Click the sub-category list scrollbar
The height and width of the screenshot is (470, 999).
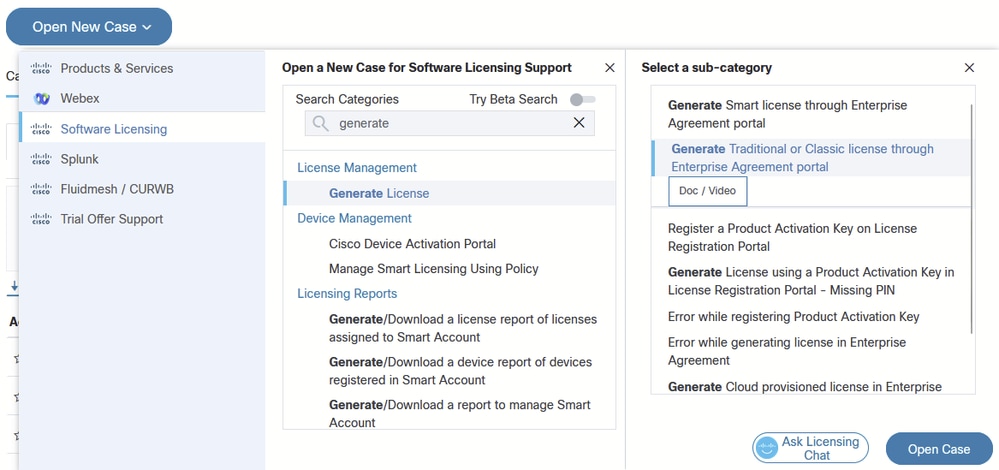972,218
